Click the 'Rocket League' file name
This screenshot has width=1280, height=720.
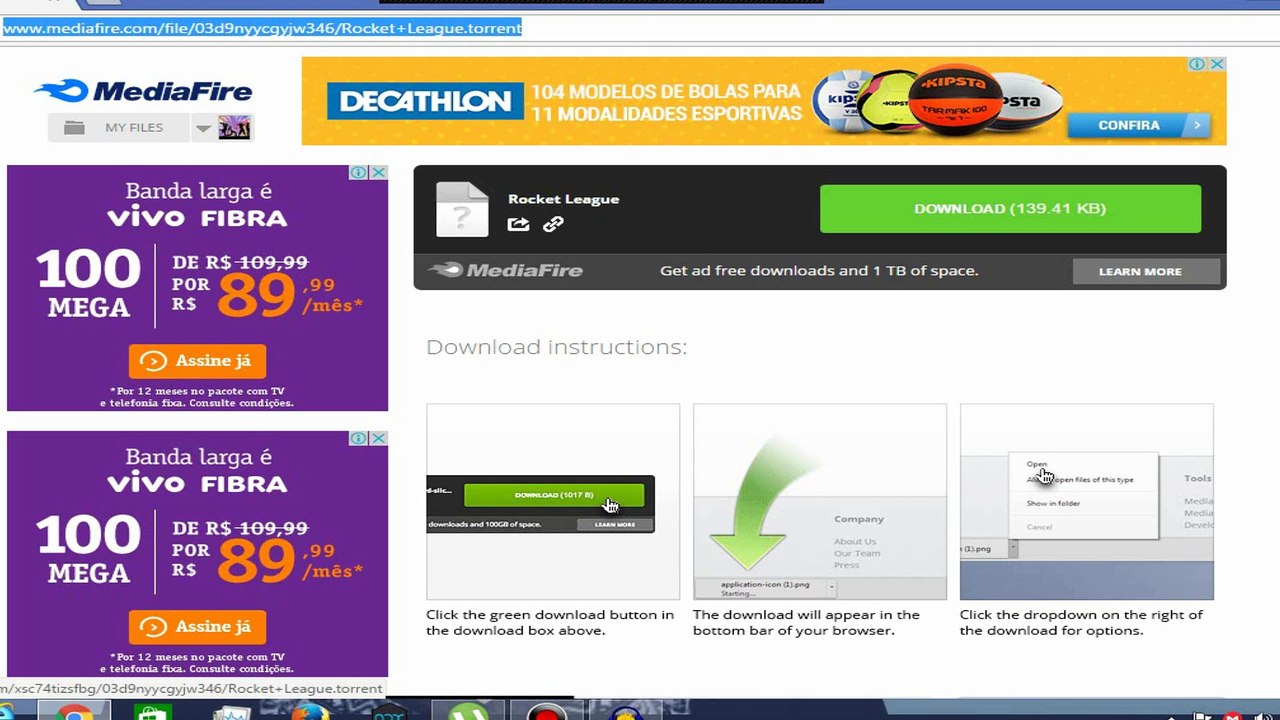point(563,199)
